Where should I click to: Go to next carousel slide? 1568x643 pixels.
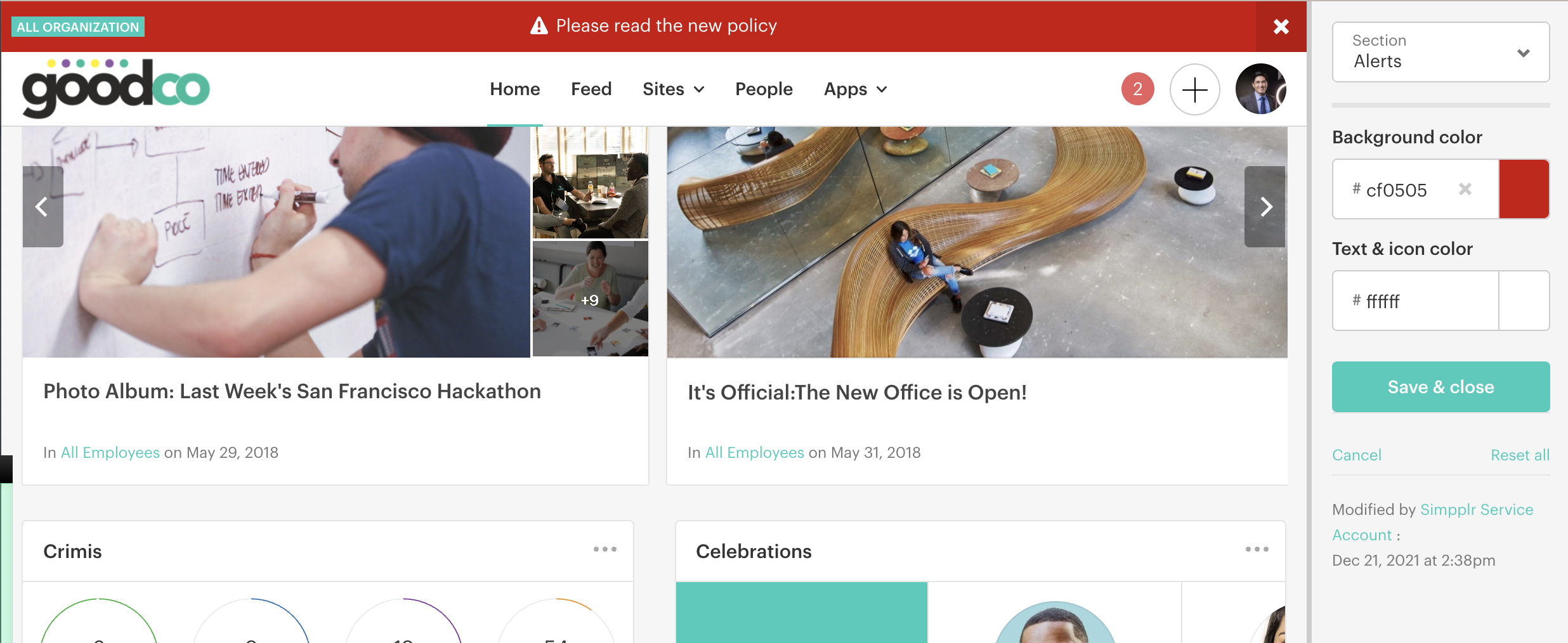tap(1265, 207)
